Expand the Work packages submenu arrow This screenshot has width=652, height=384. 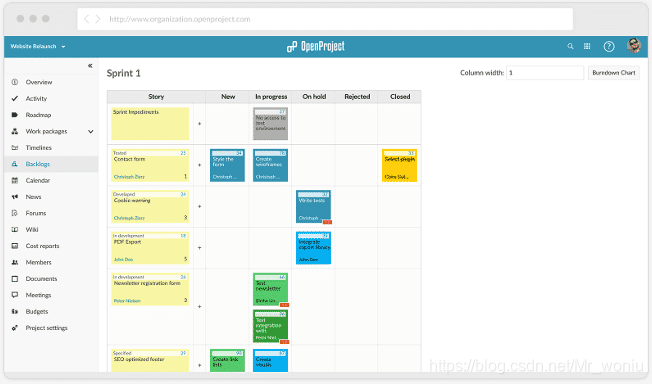(91, 131)
